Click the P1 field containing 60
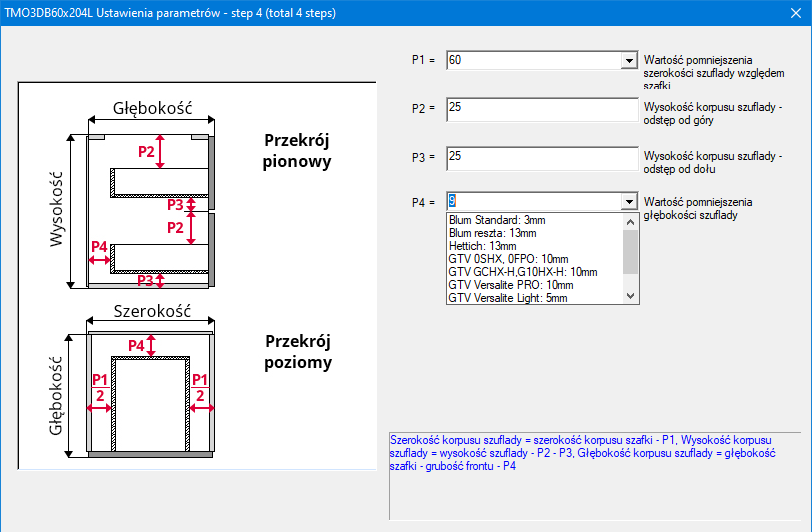 [533, 61]
